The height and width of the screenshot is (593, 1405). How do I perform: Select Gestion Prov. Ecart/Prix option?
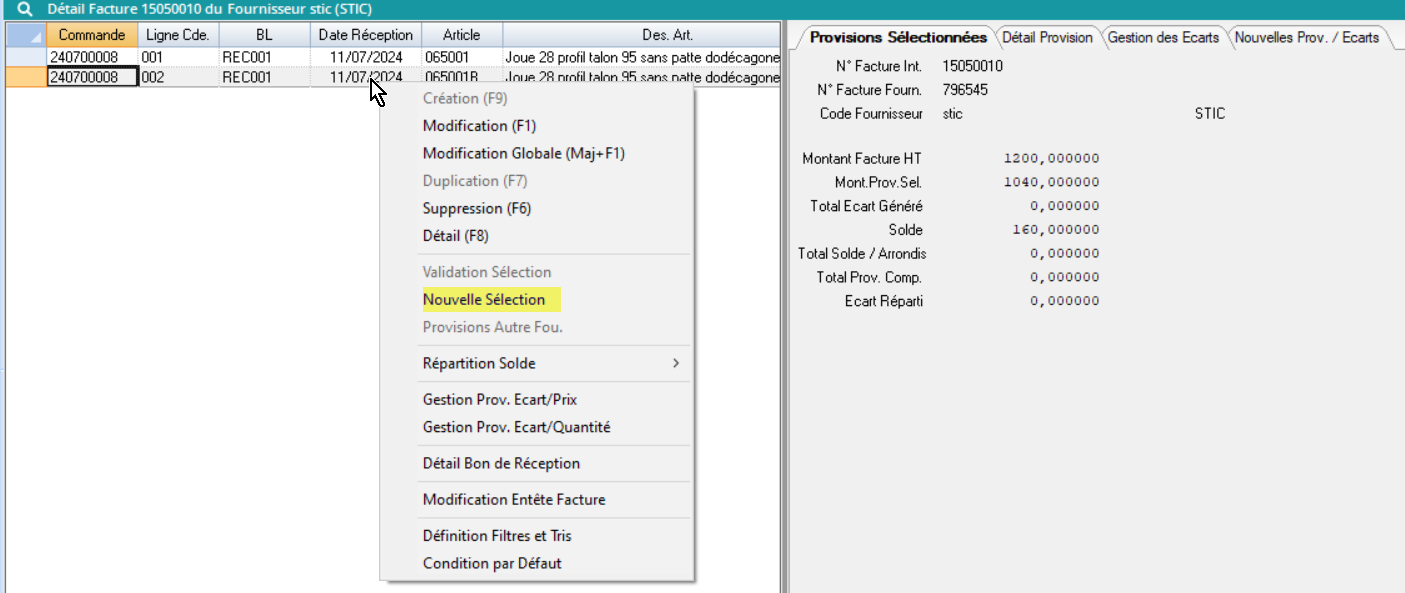(x=500, y=400)
